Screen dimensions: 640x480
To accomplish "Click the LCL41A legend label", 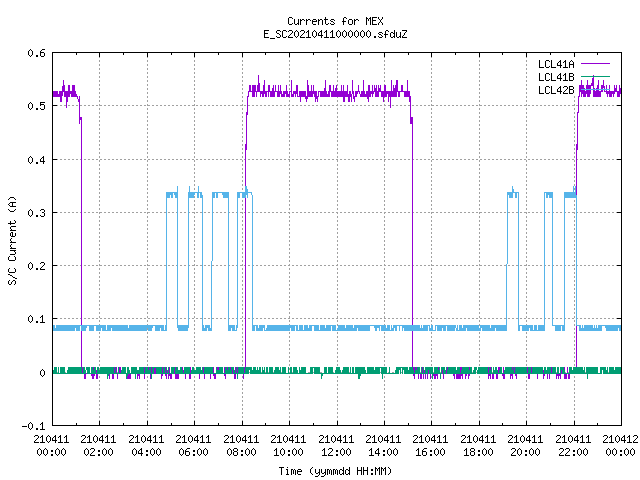I will 556,64.
